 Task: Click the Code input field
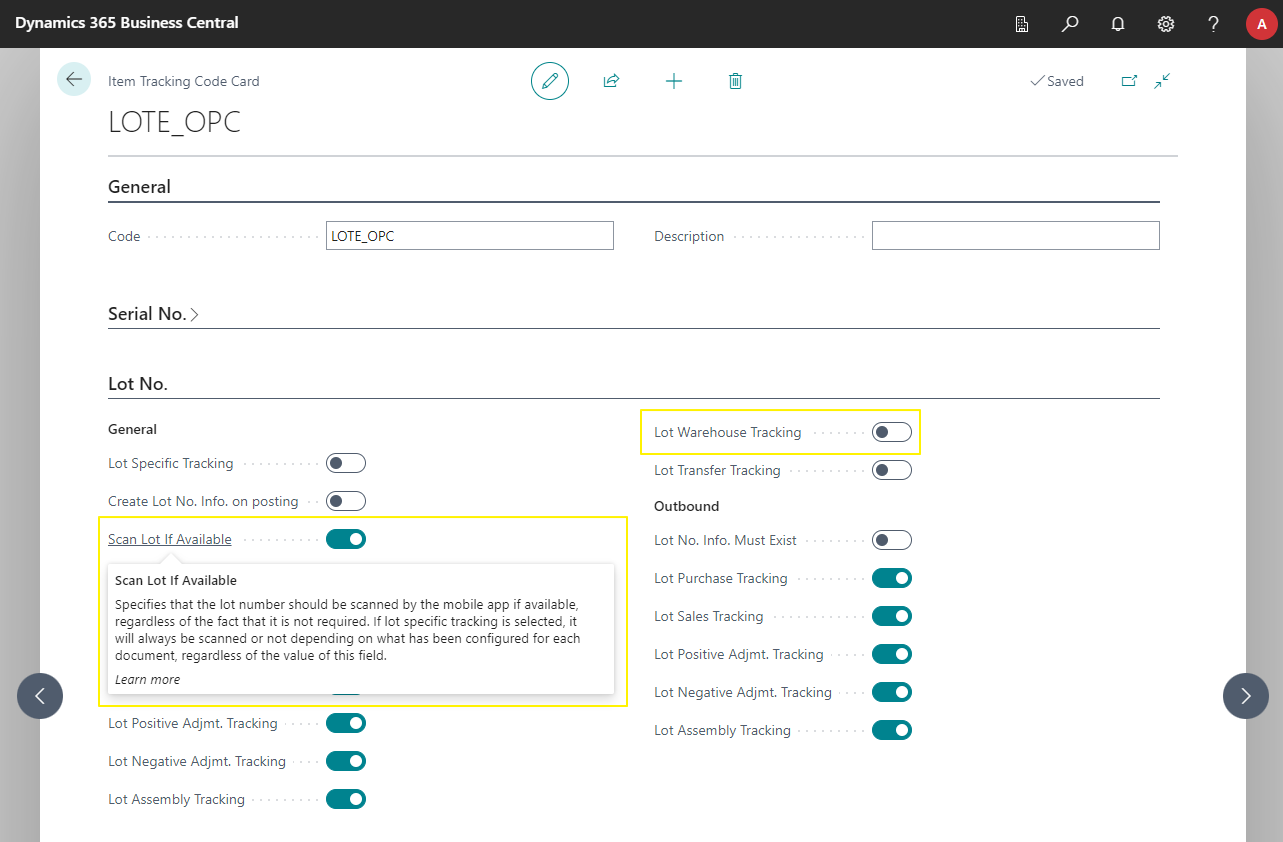click(469, 236)
